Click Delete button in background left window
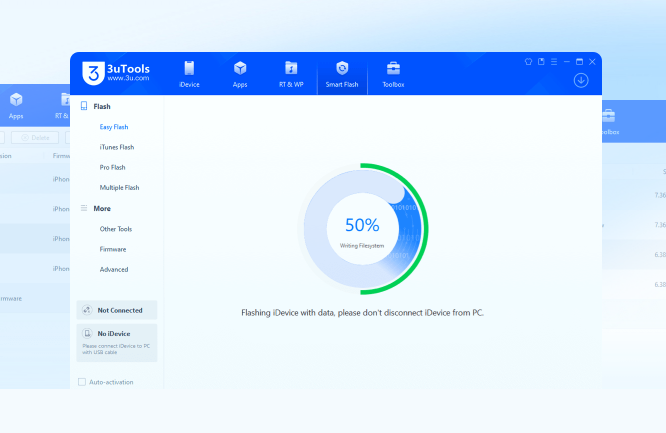 pos(35,138)
